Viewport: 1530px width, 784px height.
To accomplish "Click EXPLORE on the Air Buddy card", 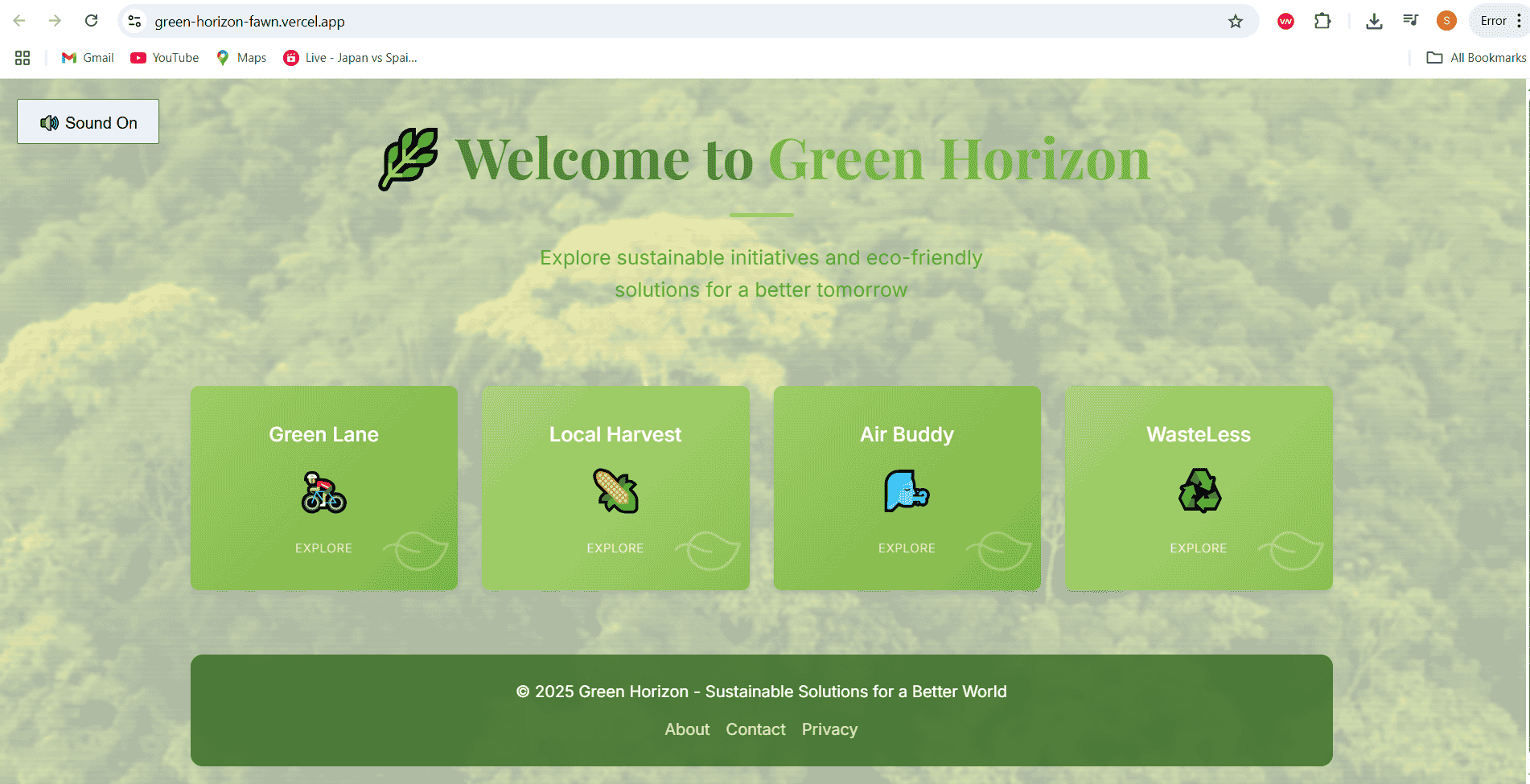I will point(907,548).
